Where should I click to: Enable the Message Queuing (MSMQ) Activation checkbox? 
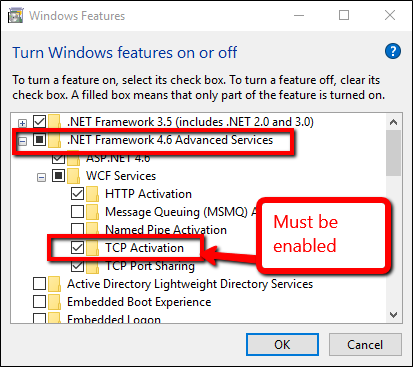pos(77,211)
